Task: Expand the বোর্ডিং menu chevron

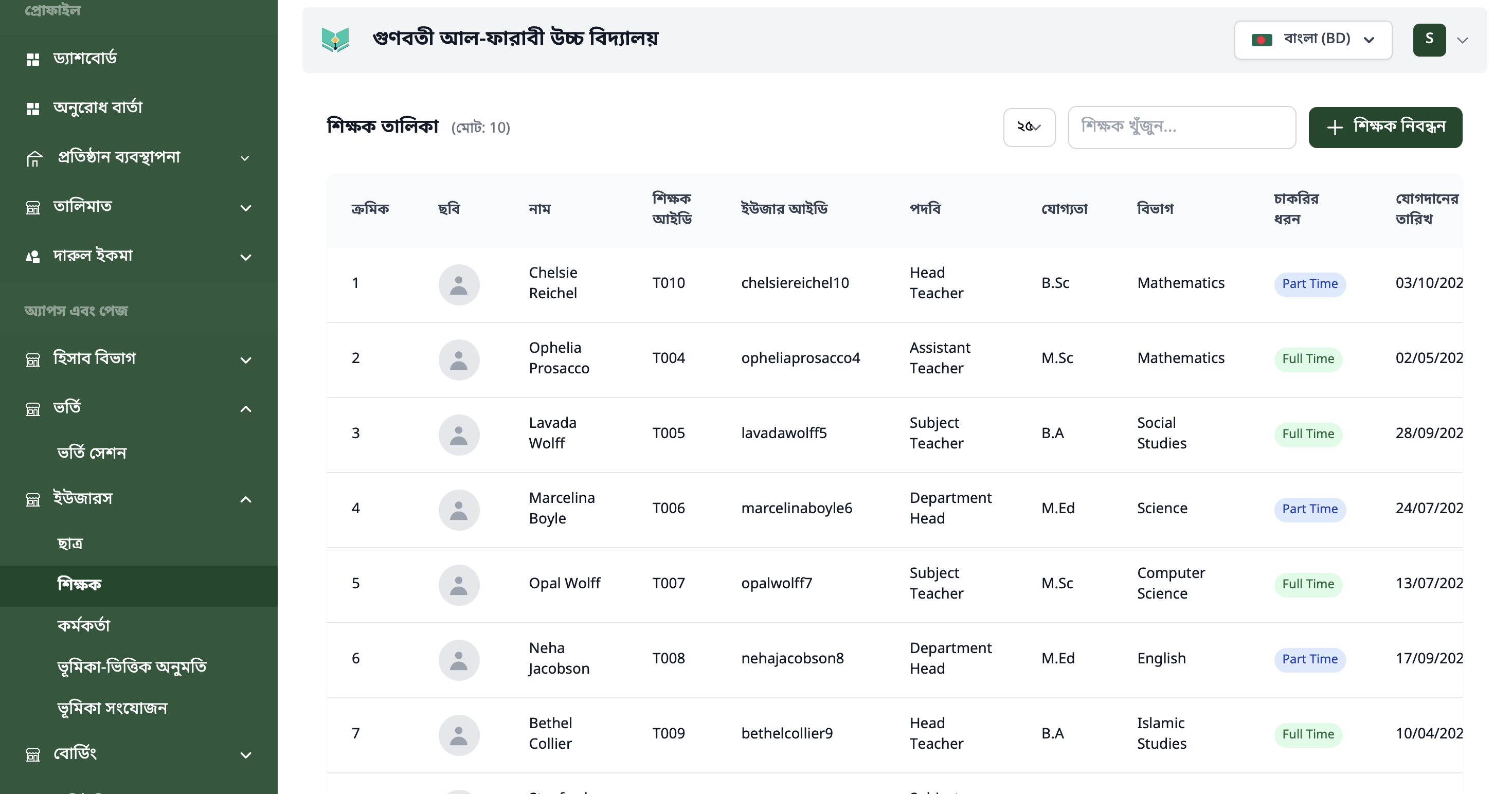Action: coord(246,755)
